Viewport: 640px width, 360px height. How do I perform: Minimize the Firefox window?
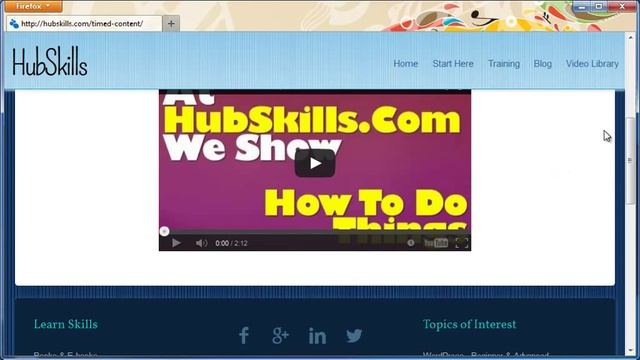[582, 6]
